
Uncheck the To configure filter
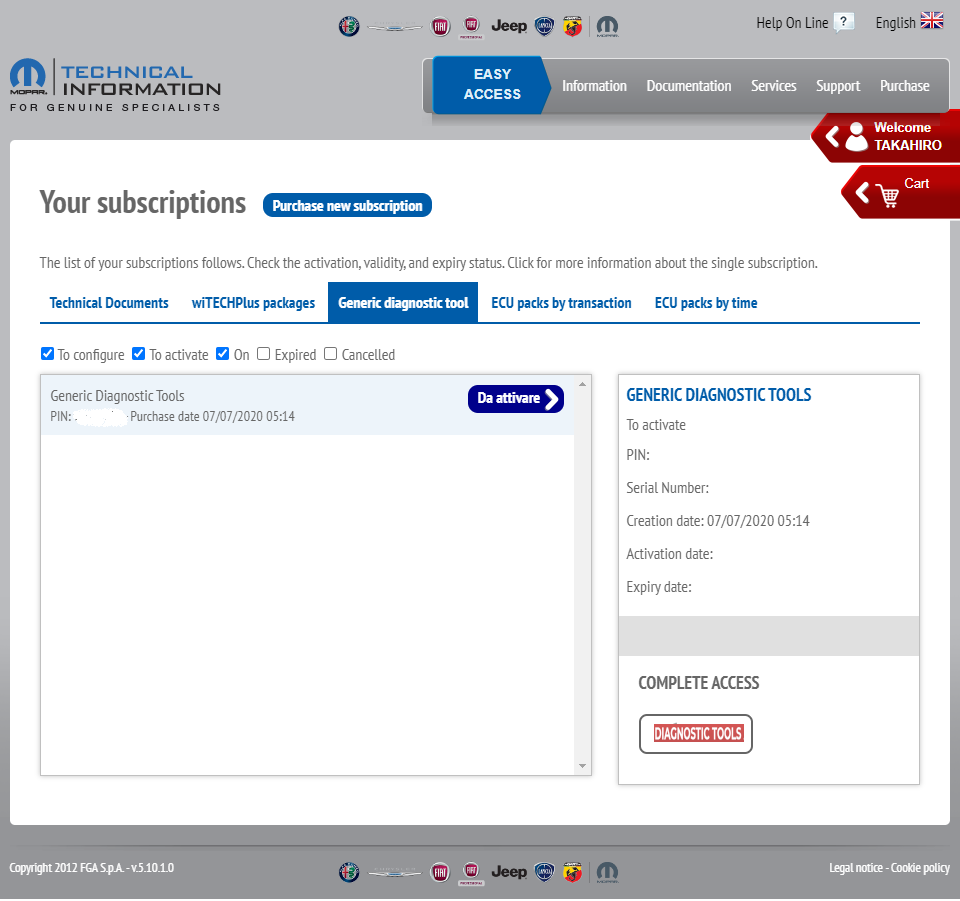(x=47, y=354)
